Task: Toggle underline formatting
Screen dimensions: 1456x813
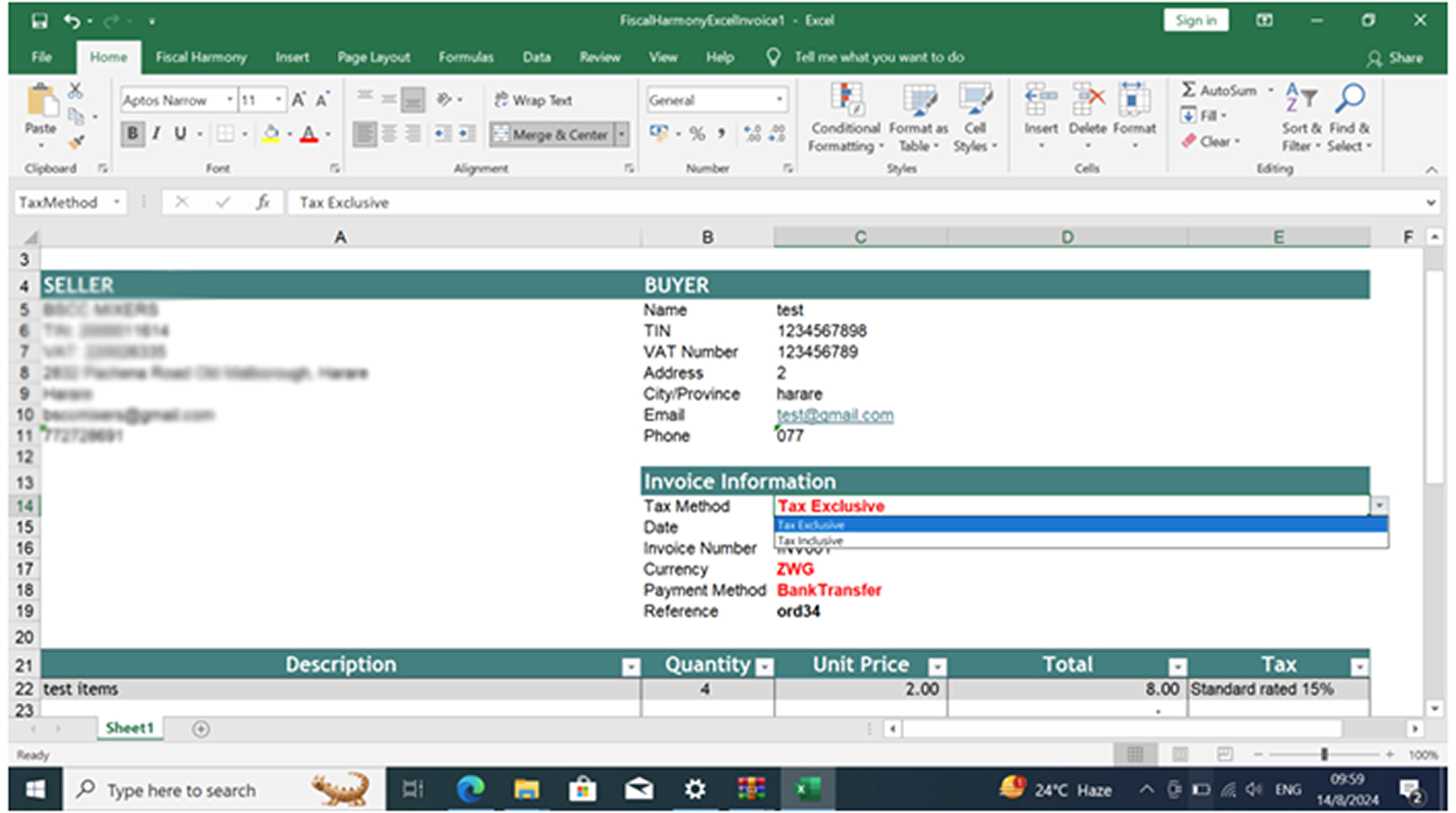Action: tap(179, 134)
